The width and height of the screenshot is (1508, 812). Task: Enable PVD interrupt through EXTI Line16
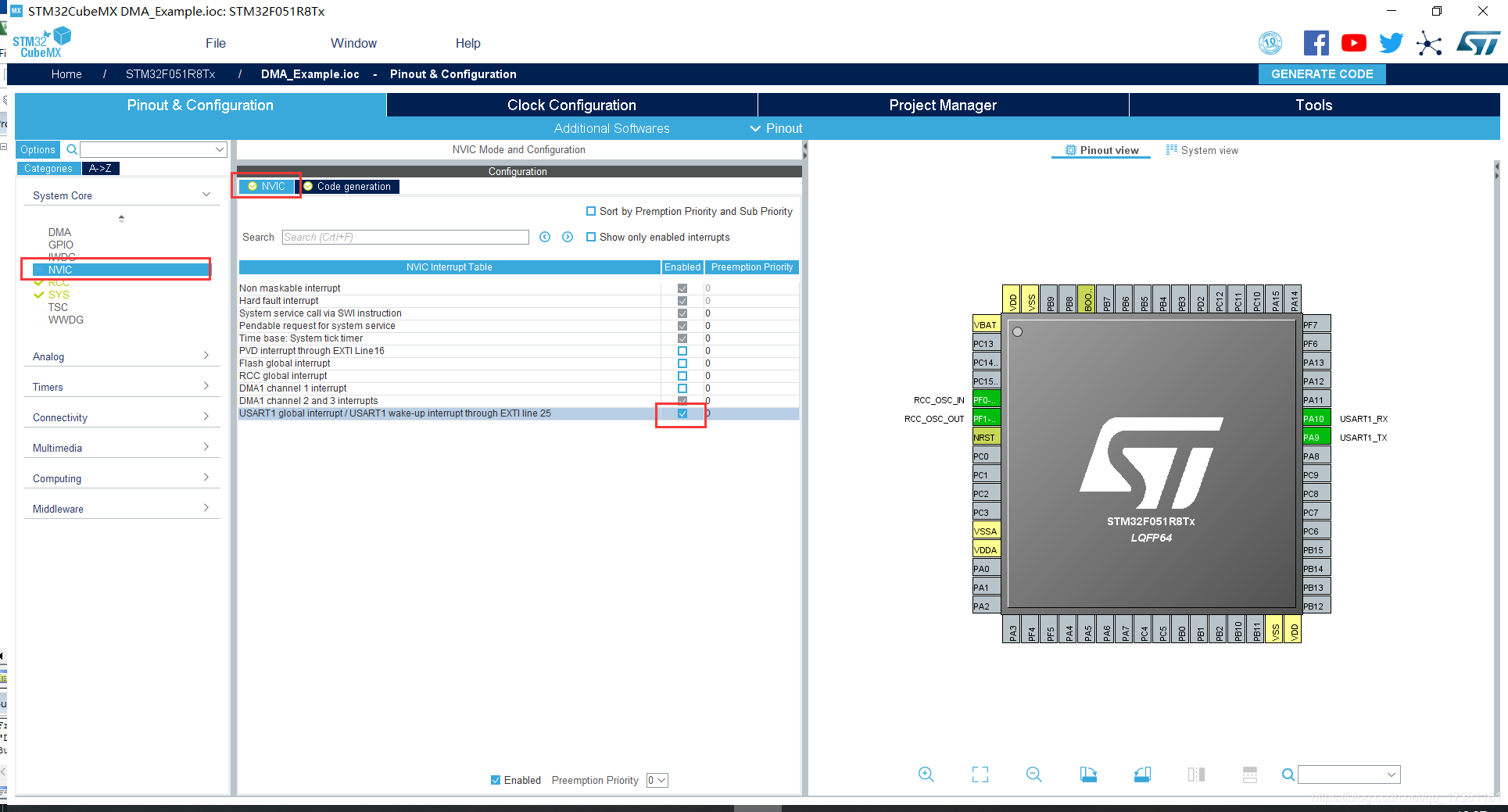click(682, 351)
